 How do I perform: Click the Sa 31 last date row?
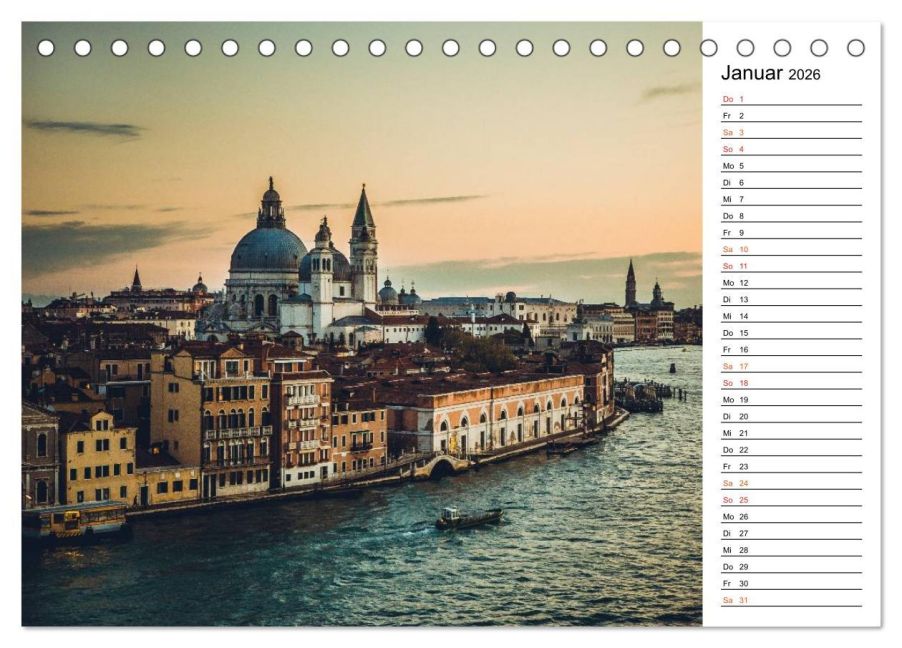791,600
